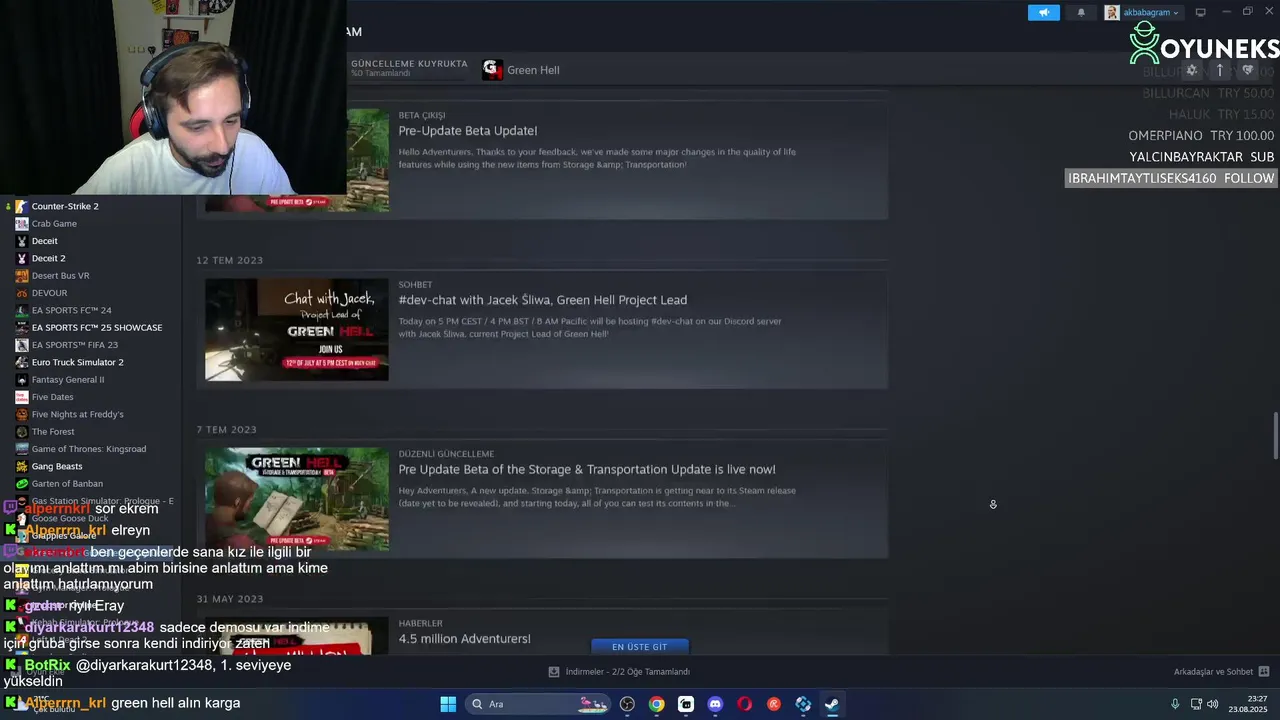1280x720 pixels.
Task: Expand the akbabagram account dropdown
Action: [1150, 13]
